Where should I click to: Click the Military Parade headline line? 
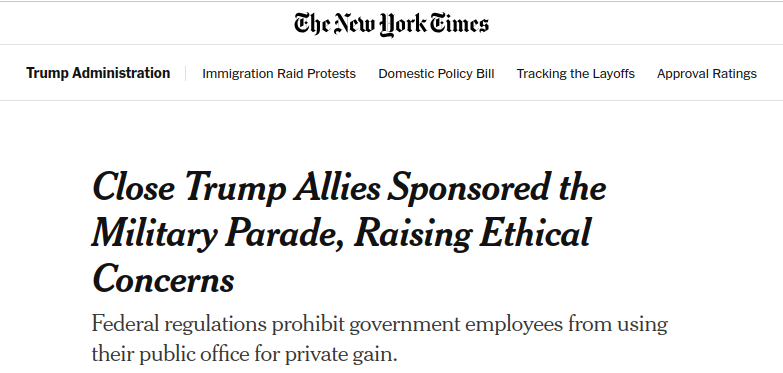[x=341, y=234]
